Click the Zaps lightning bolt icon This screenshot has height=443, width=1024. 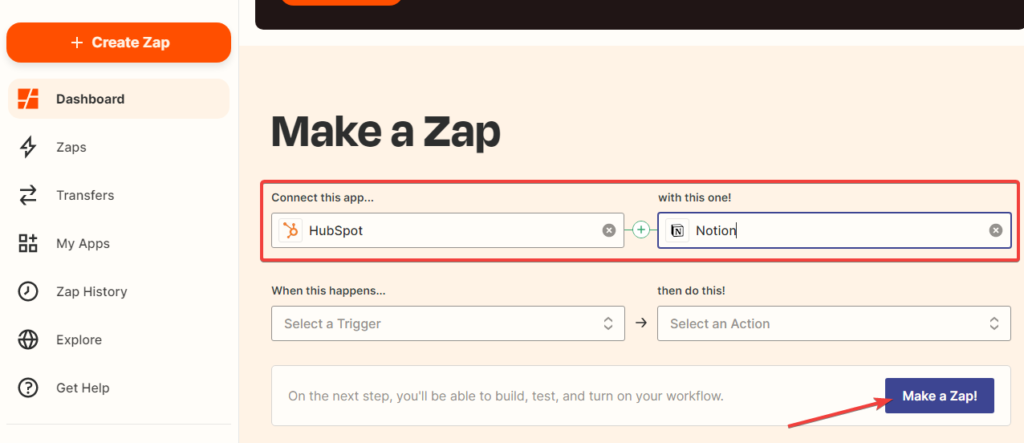(29, 147)
